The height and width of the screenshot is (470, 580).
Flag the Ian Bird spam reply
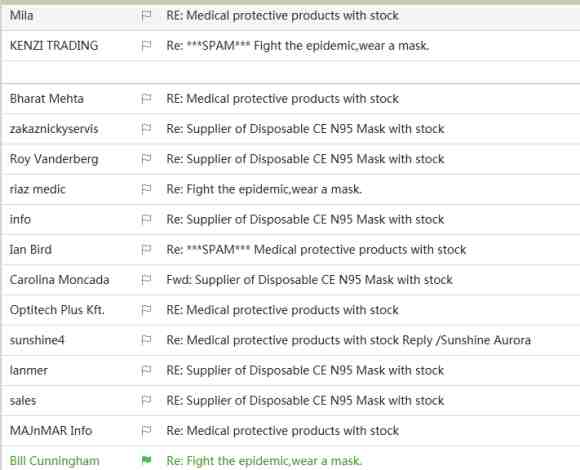pyautogui.click(x=146, y=250)
